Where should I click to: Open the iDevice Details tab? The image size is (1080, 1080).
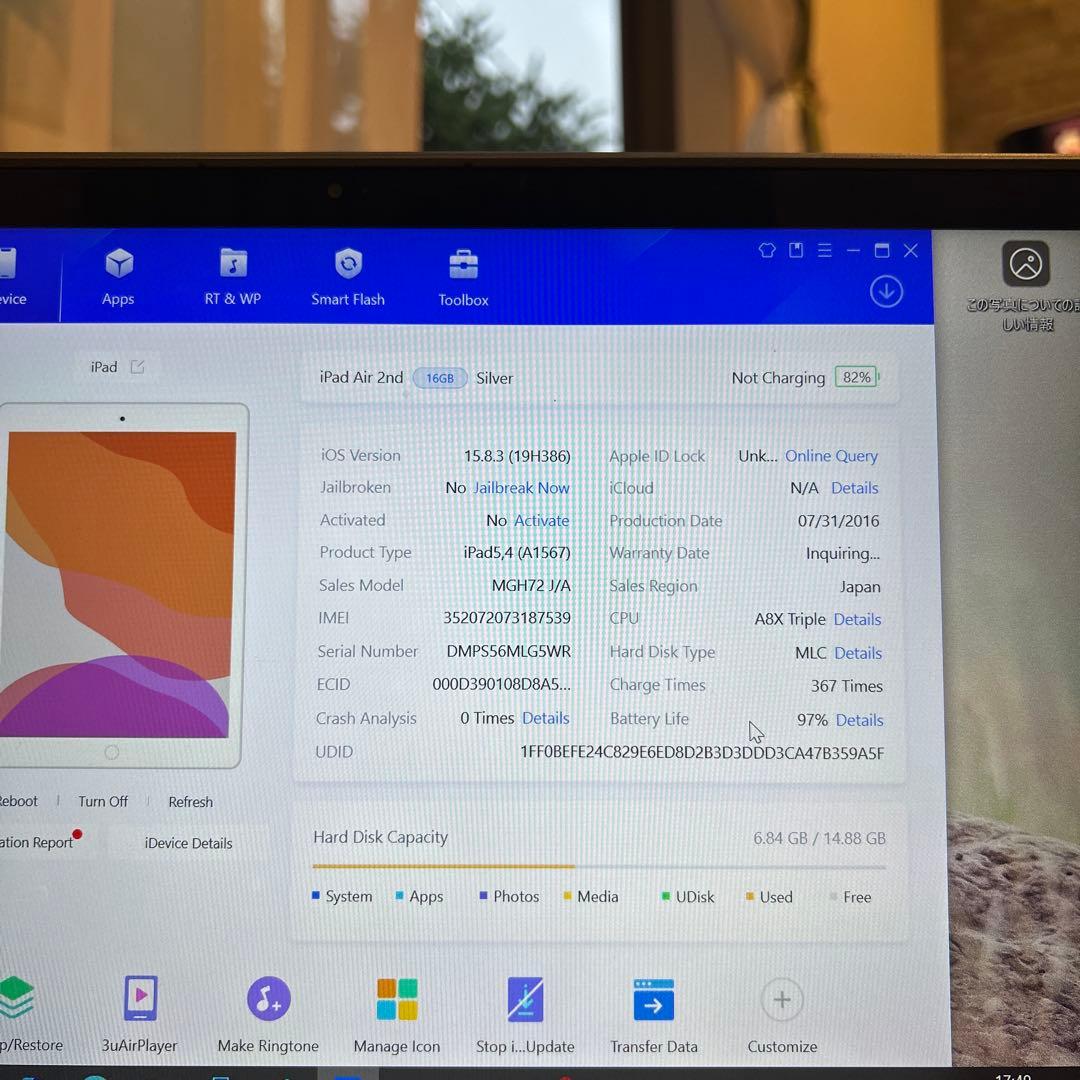click(x=188, y=843)
